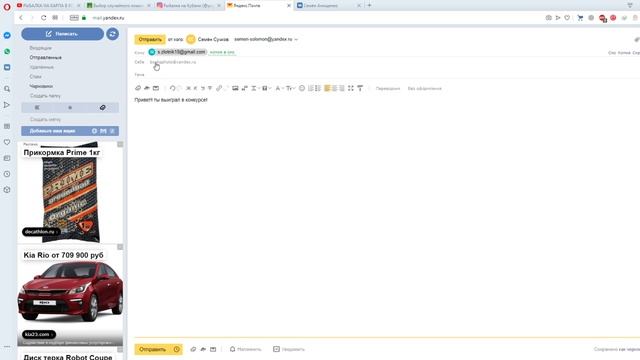
Task: Insert a hyperlink using the link icon
Action: point(219,88)
